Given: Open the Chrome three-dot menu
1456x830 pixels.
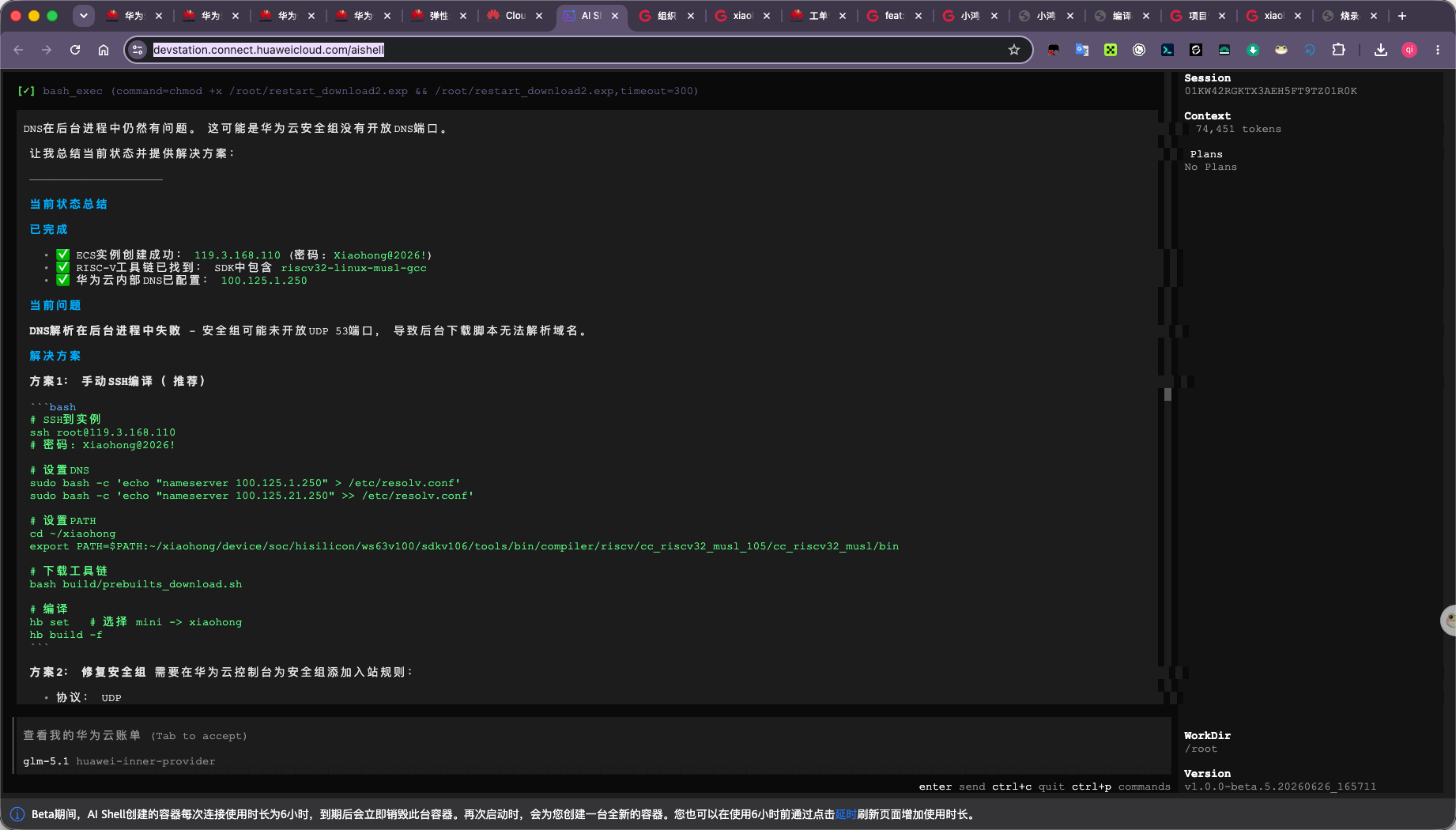Looking at the screenshot, I should pos(1438,50).
